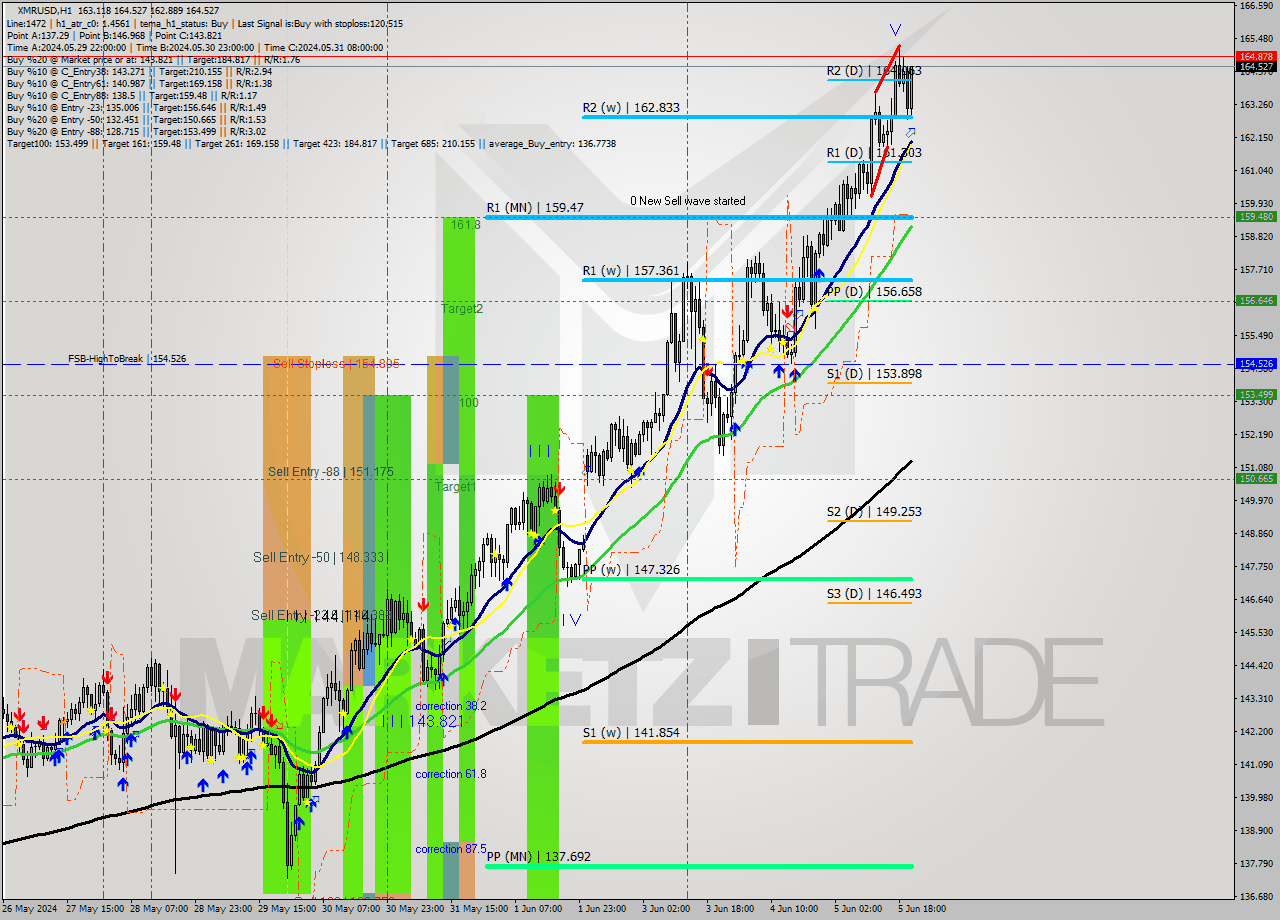Click the 161.8 Fibonacci level label

click(465, 225)
